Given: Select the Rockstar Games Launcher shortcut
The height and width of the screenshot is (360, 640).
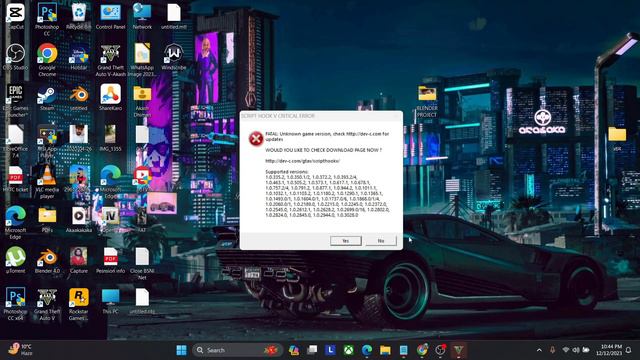Looking at the screenshot, I should [x=78, y=304].
